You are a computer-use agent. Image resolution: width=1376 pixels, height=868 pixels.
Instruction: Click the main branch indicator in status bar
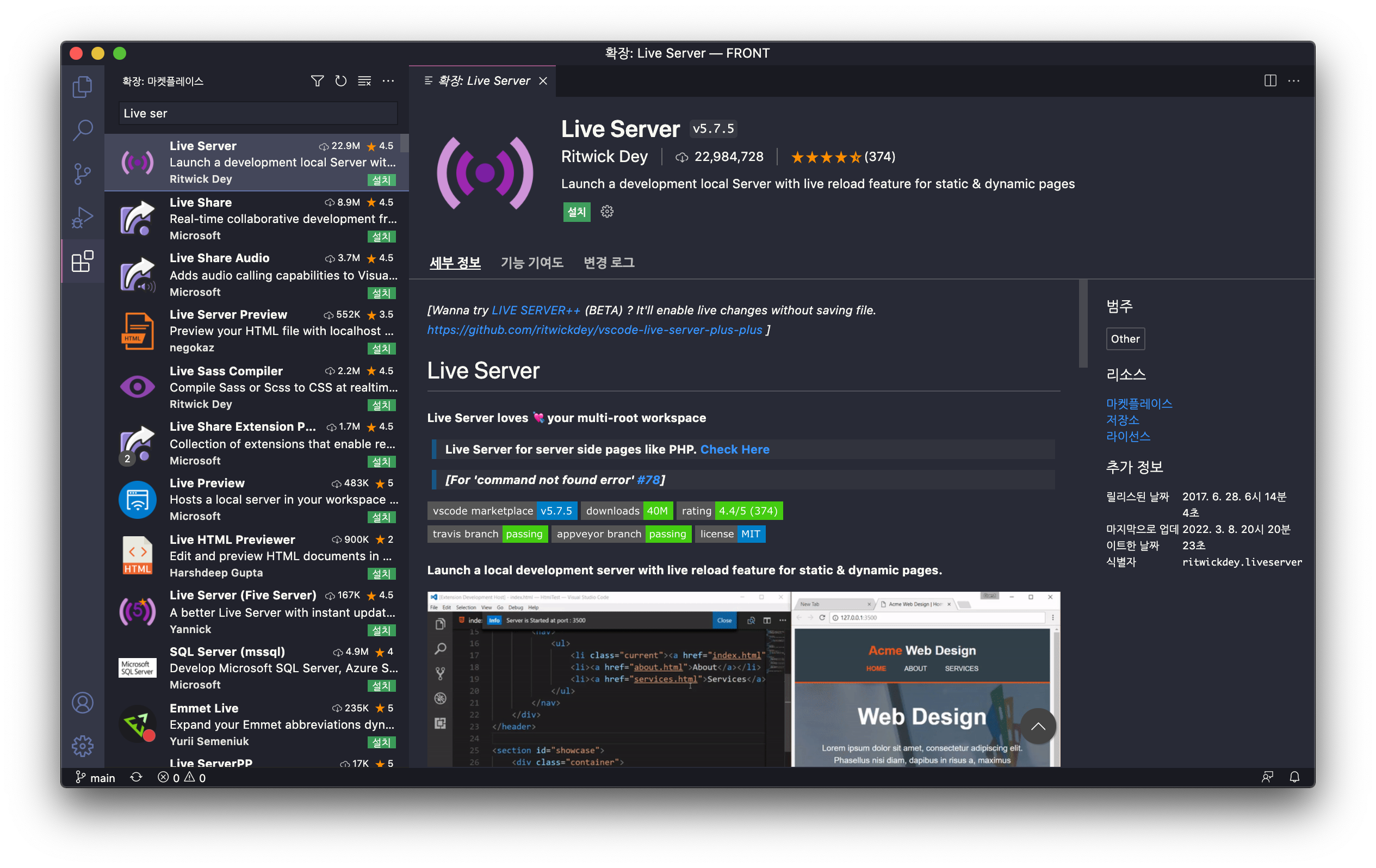tap(95, 778)
